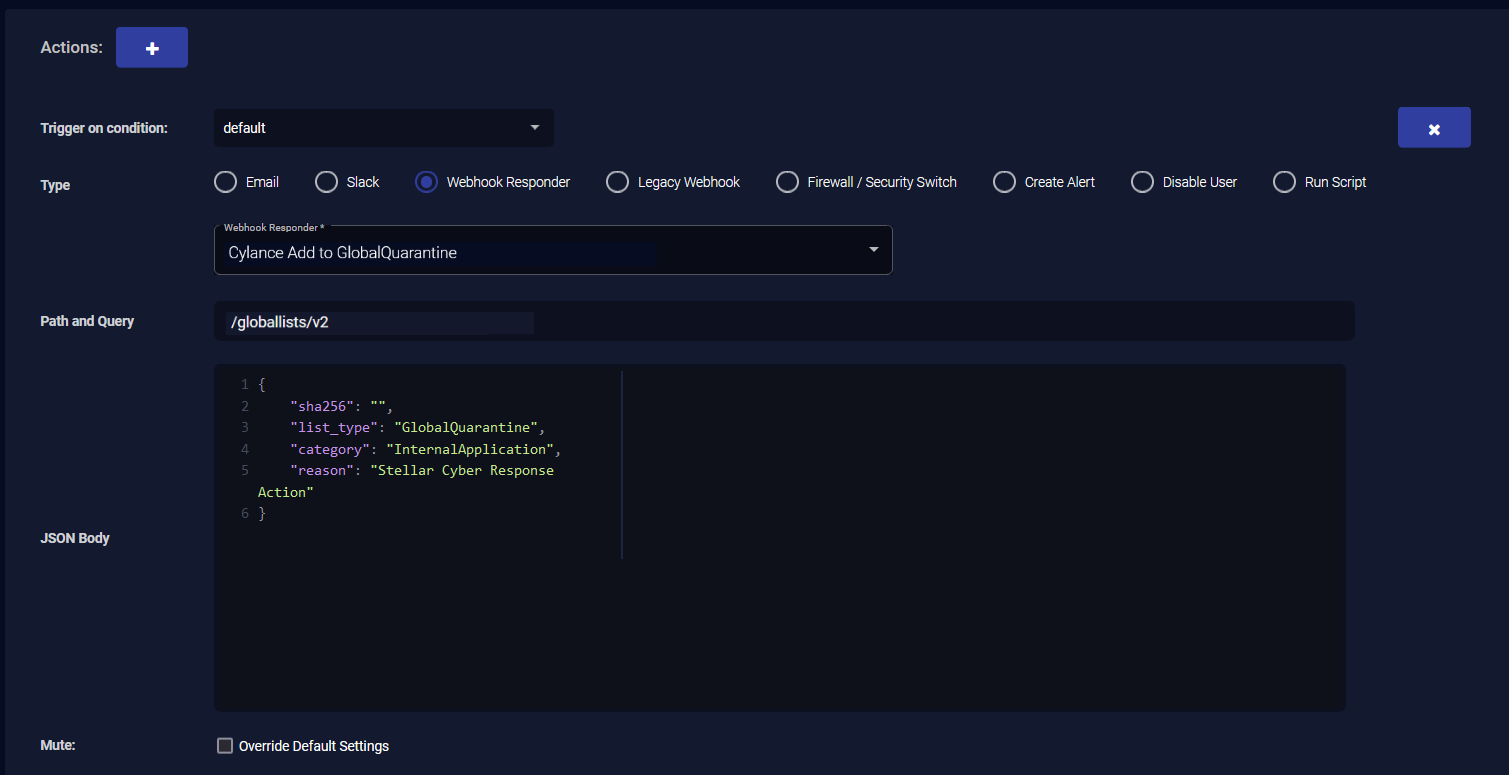Click line number 2 in the editor gutter
This screenshot has height=775, width=1509.
[x=244, y=406]
